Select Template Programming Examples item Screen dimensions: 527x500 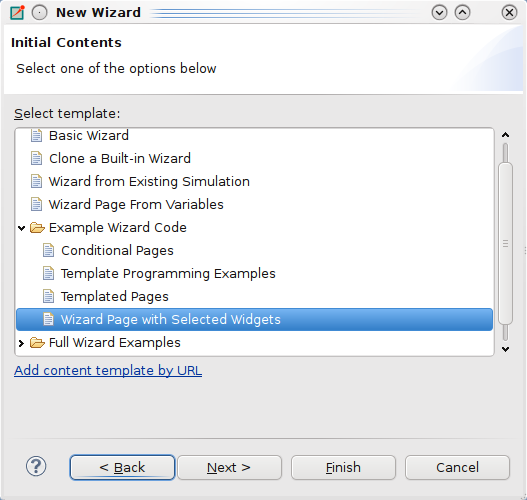click(168, 274)
